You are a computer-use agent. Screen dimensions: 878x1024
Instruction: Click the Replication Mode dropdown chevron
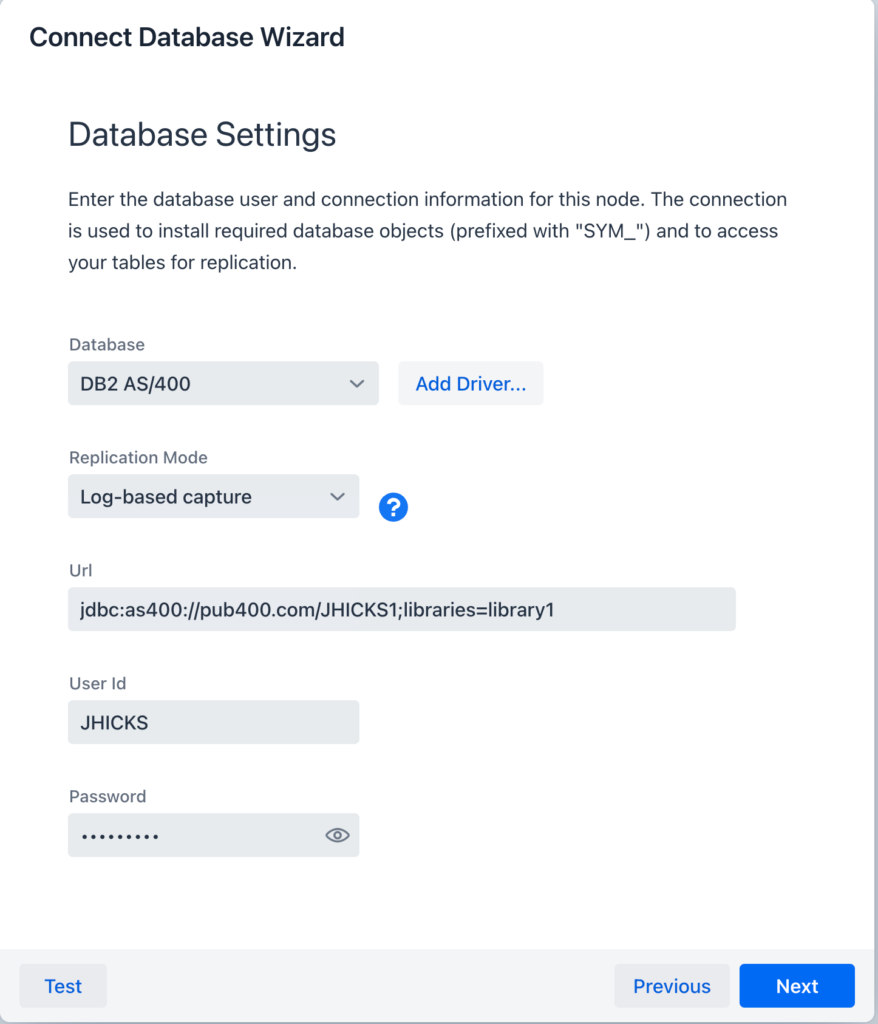(340, 496)
